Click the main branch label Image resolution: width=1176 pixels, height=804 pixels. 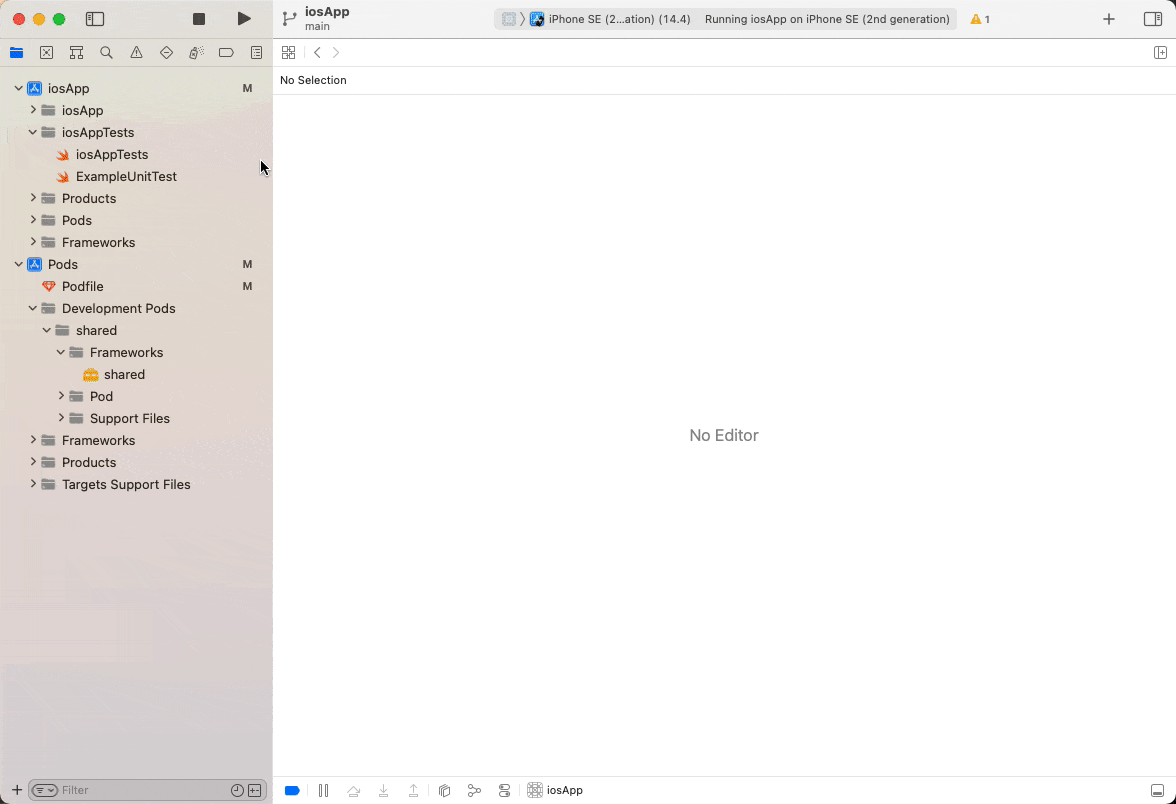pos(317,26)
